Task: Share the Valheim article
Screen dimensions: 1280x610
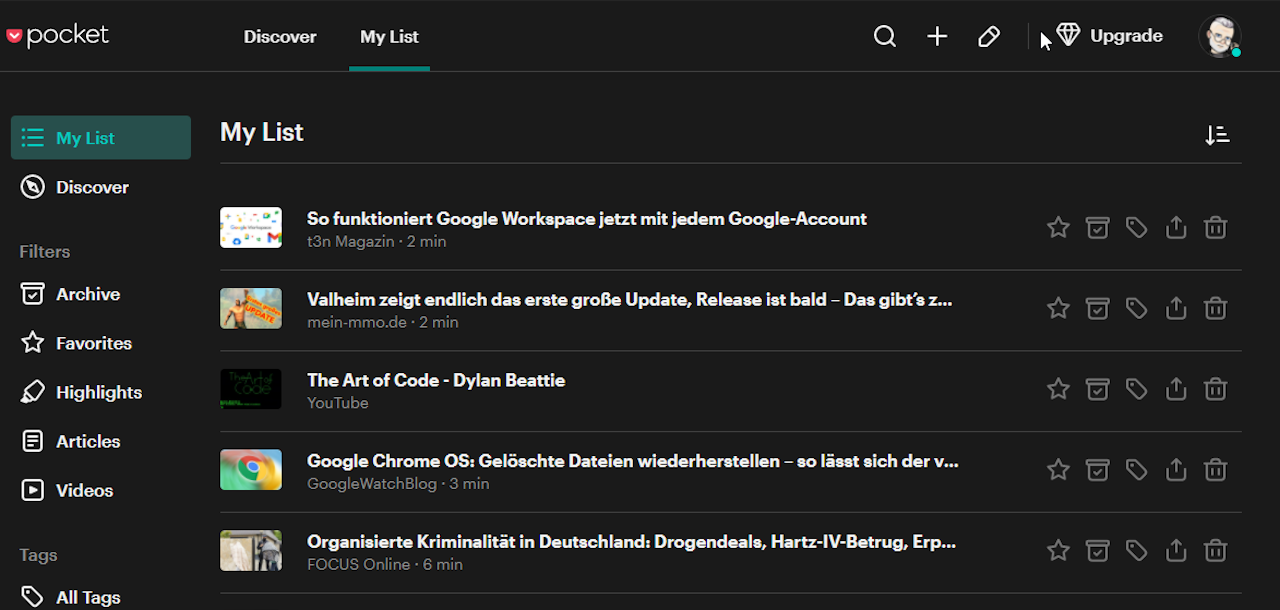Action: [x=1176, y=308]
